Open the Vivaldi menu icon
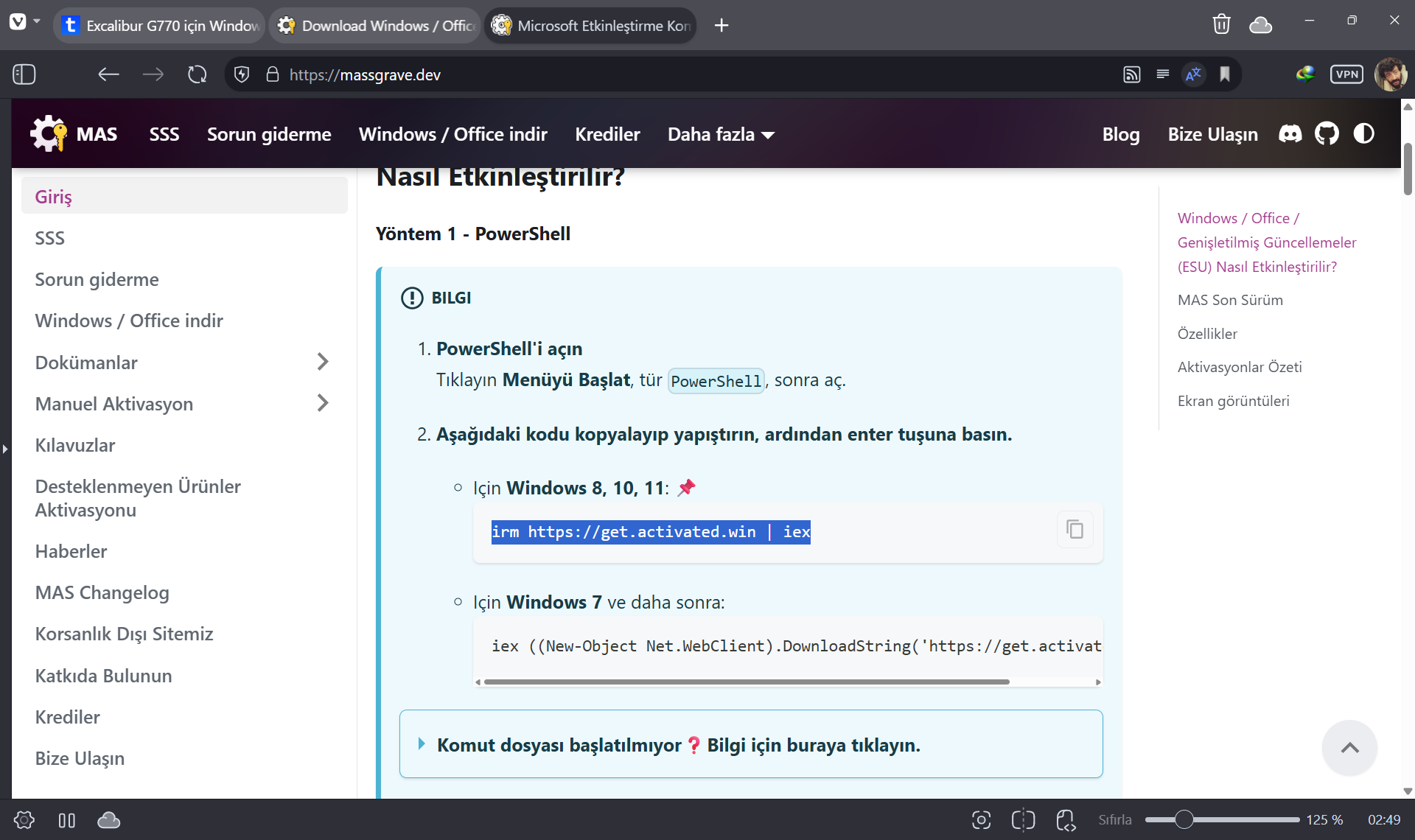1415x840 pixels. [x=18, y=22]
